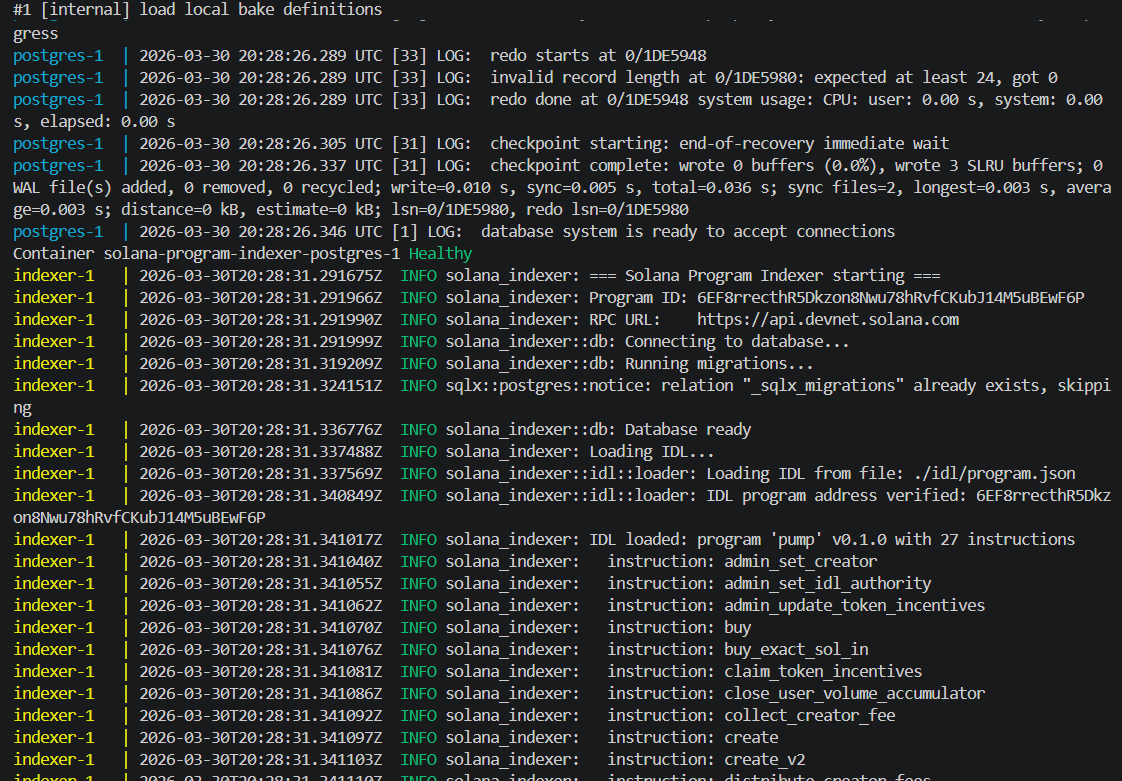Select instruction name admin_set_creator
1122x781 pixels.
[x=801, y=561]
